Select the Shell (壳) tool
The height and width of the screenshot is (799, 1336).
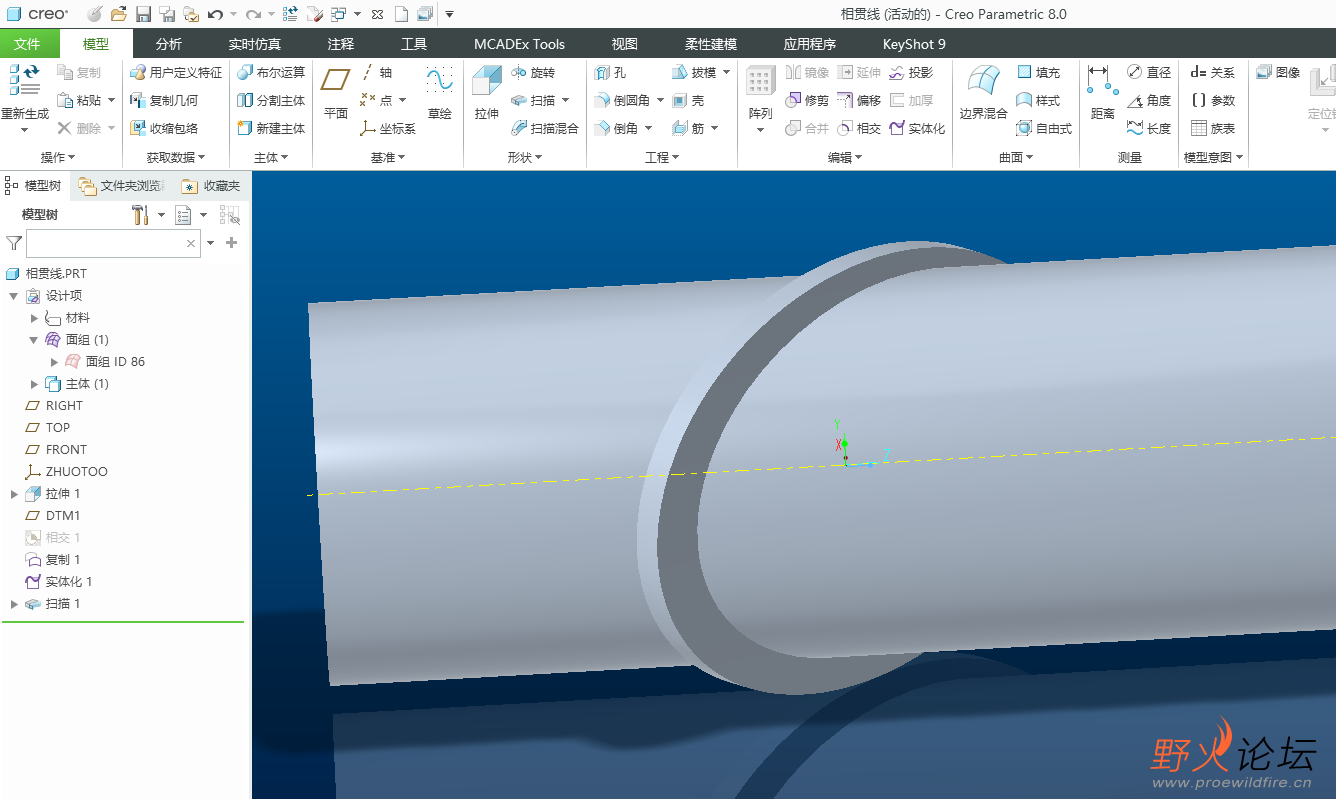689,101
